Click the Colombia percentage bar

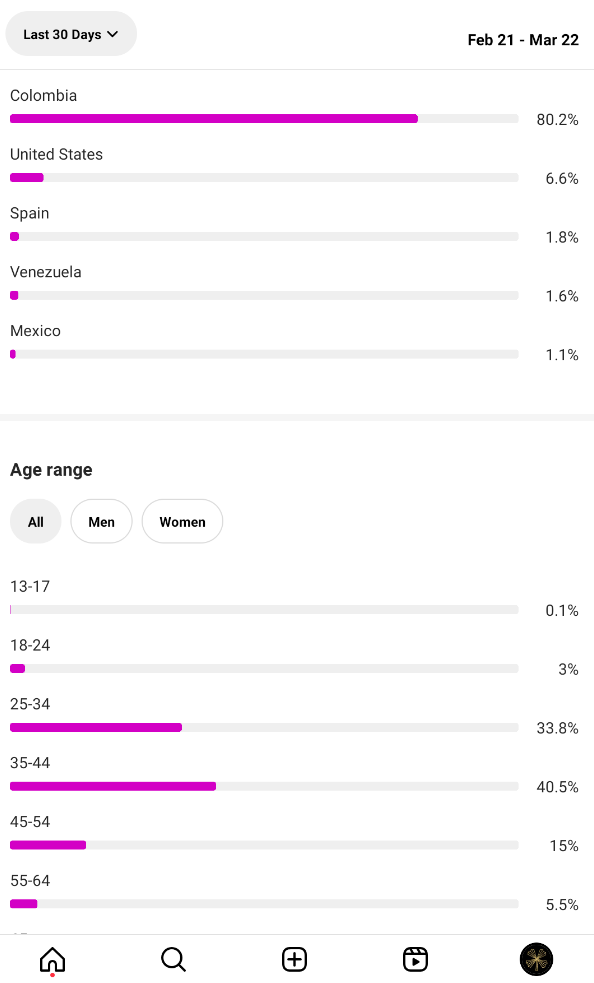[x=264, y=118]
